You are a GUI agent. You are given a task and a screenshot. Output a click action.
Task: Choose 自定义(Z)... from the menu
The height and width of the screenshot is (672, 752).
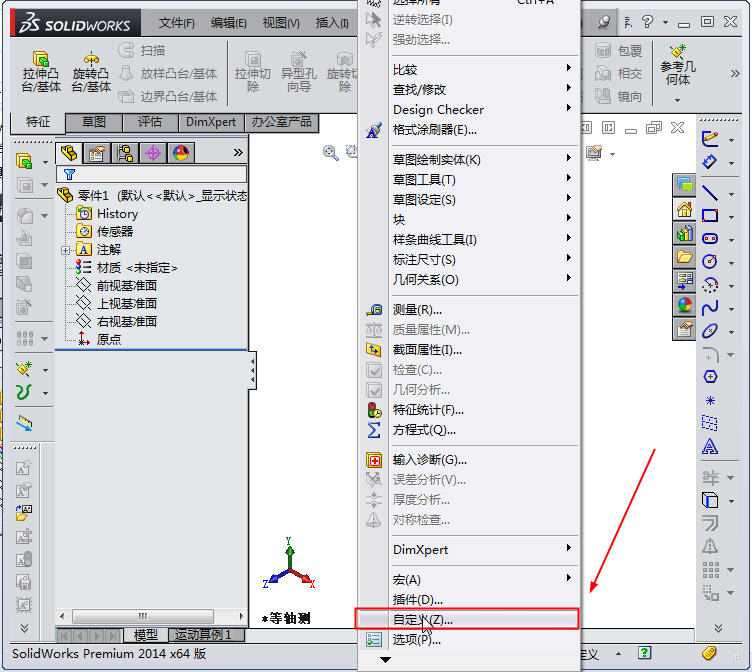[423, 619]
